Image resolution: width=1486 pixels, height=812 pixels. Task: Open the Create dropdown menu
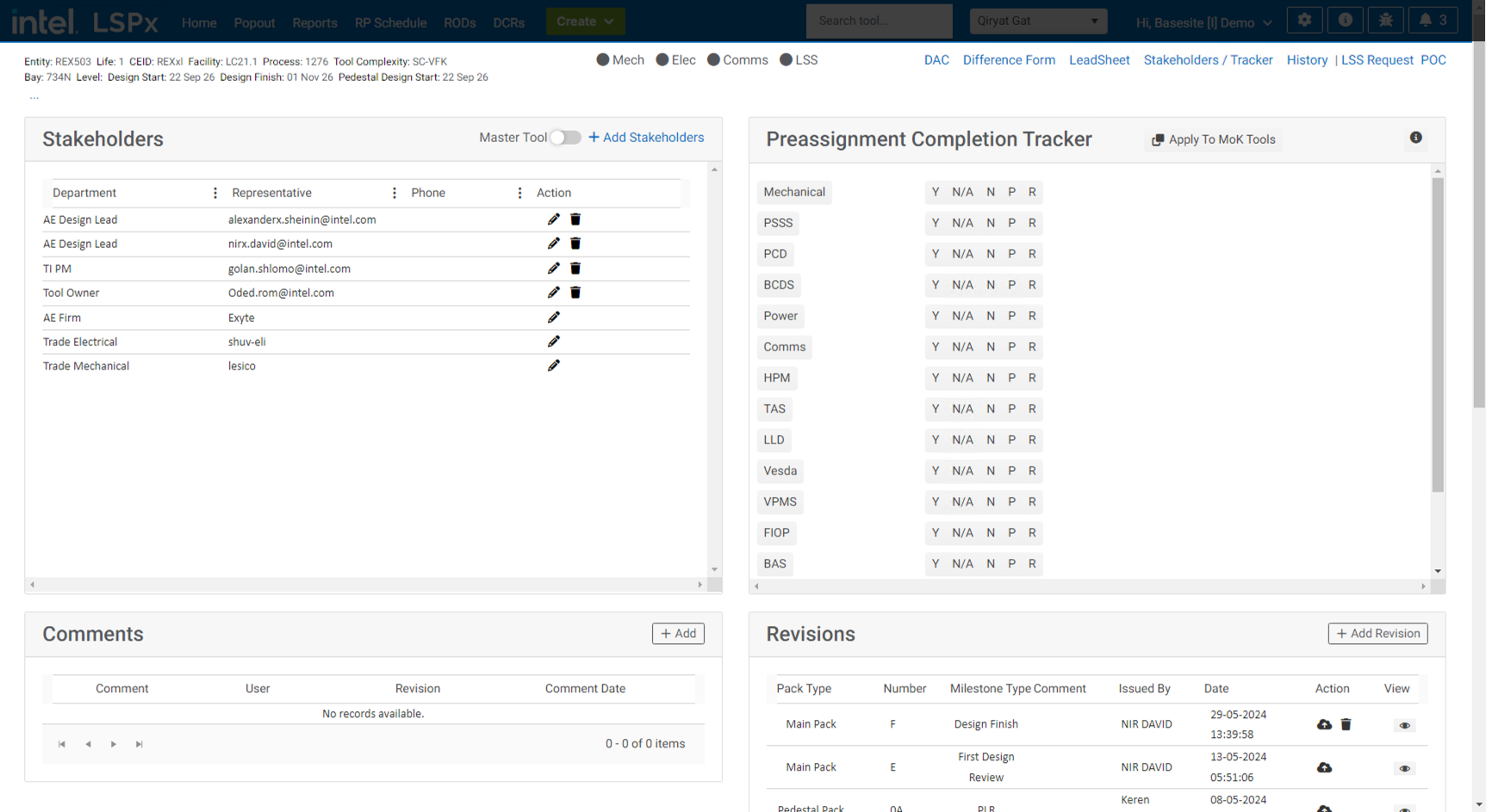pyautogui.click(x=585, y=22)
